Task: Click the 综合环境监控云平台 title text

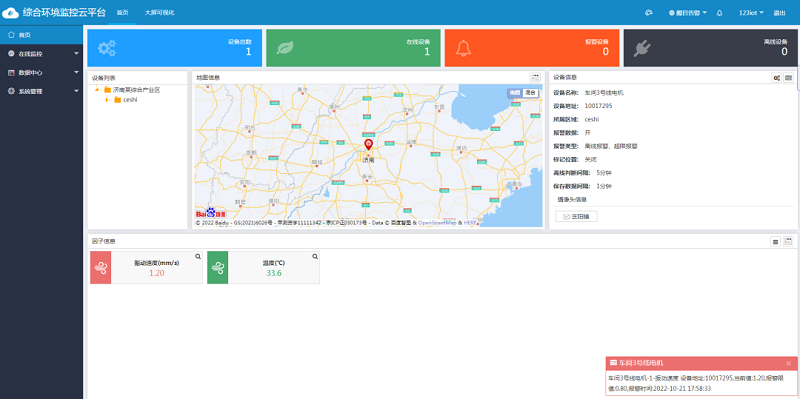Action: [x=64, y=13]
